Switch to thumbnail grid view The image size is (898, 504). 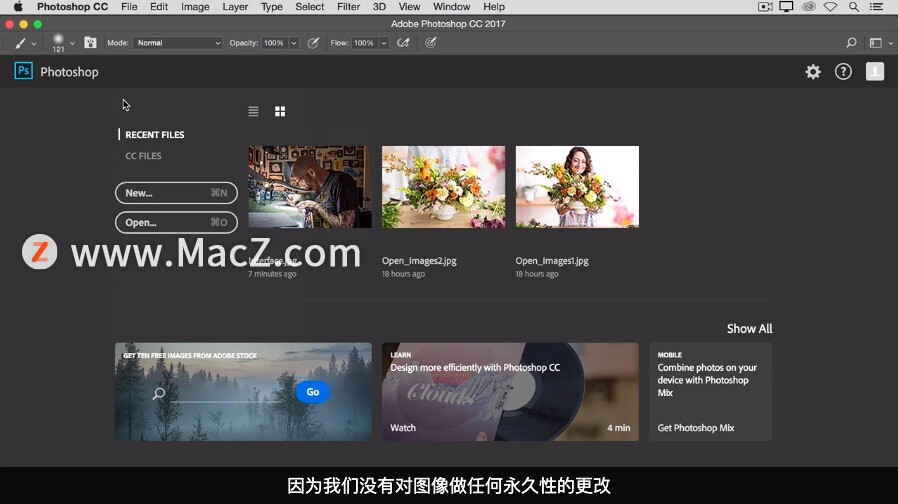[x=280, y=111]
